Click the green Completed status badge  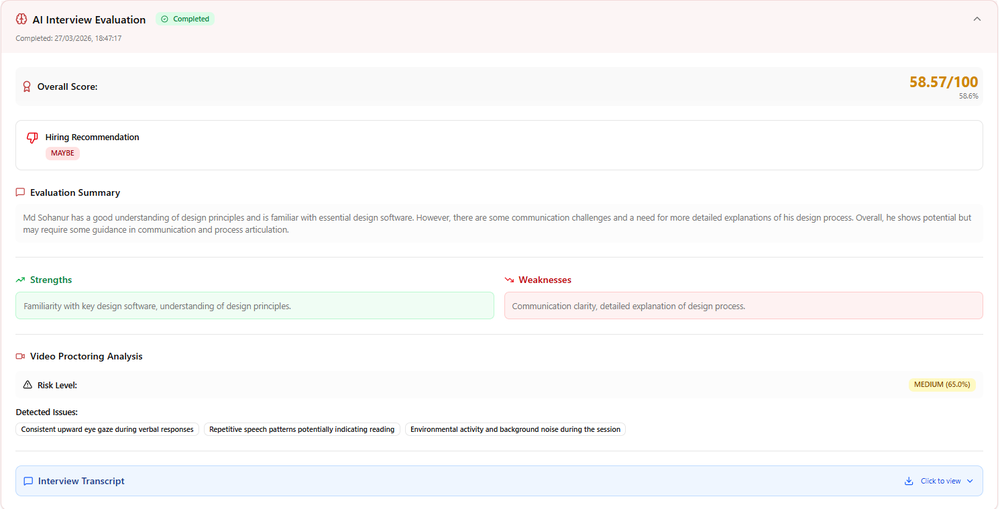coord(185,19)
